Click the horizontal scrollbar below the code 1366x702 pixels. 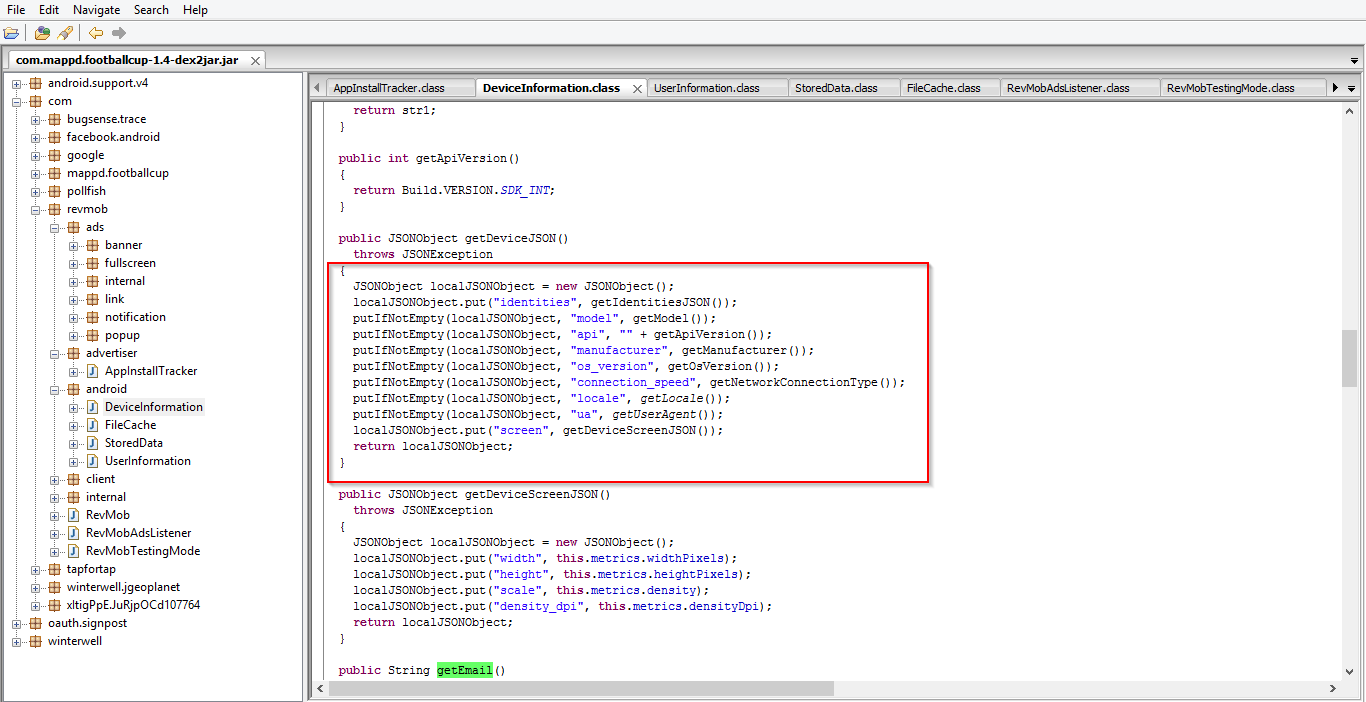coord(580,689)
